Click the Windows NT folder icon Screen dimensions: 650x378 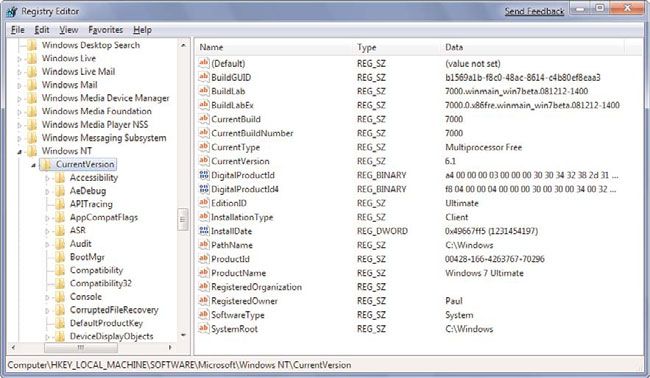click(x=32, y=151)
